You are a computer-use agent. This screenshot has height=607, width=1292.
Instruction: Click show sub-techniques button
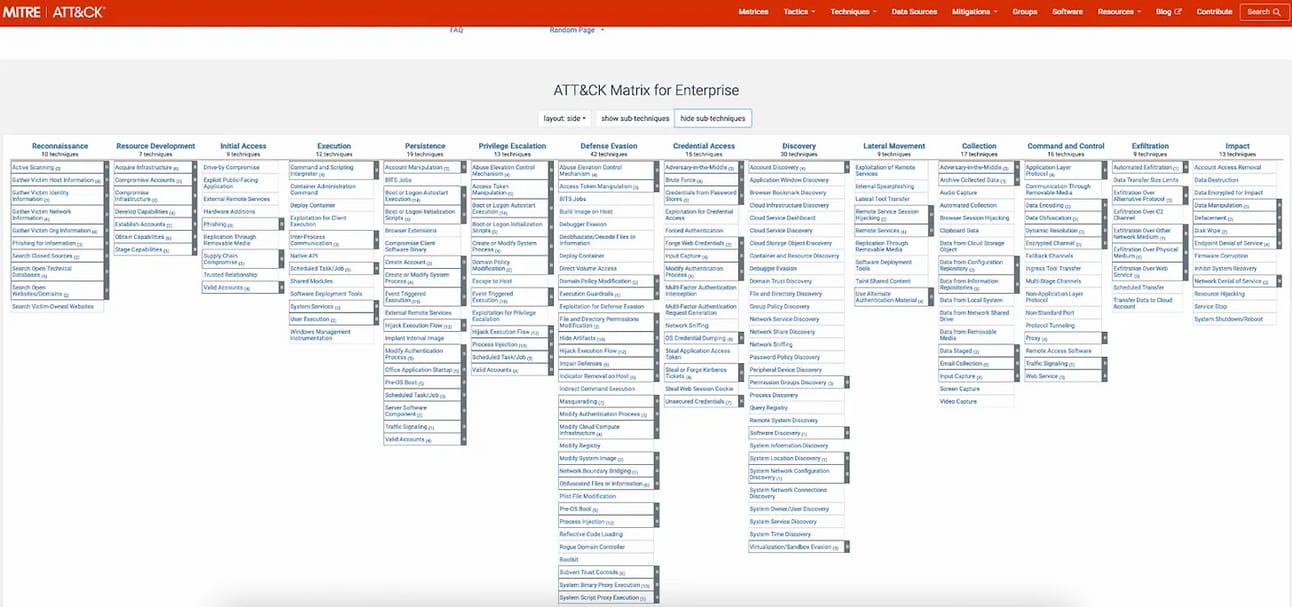click(635, 118)
